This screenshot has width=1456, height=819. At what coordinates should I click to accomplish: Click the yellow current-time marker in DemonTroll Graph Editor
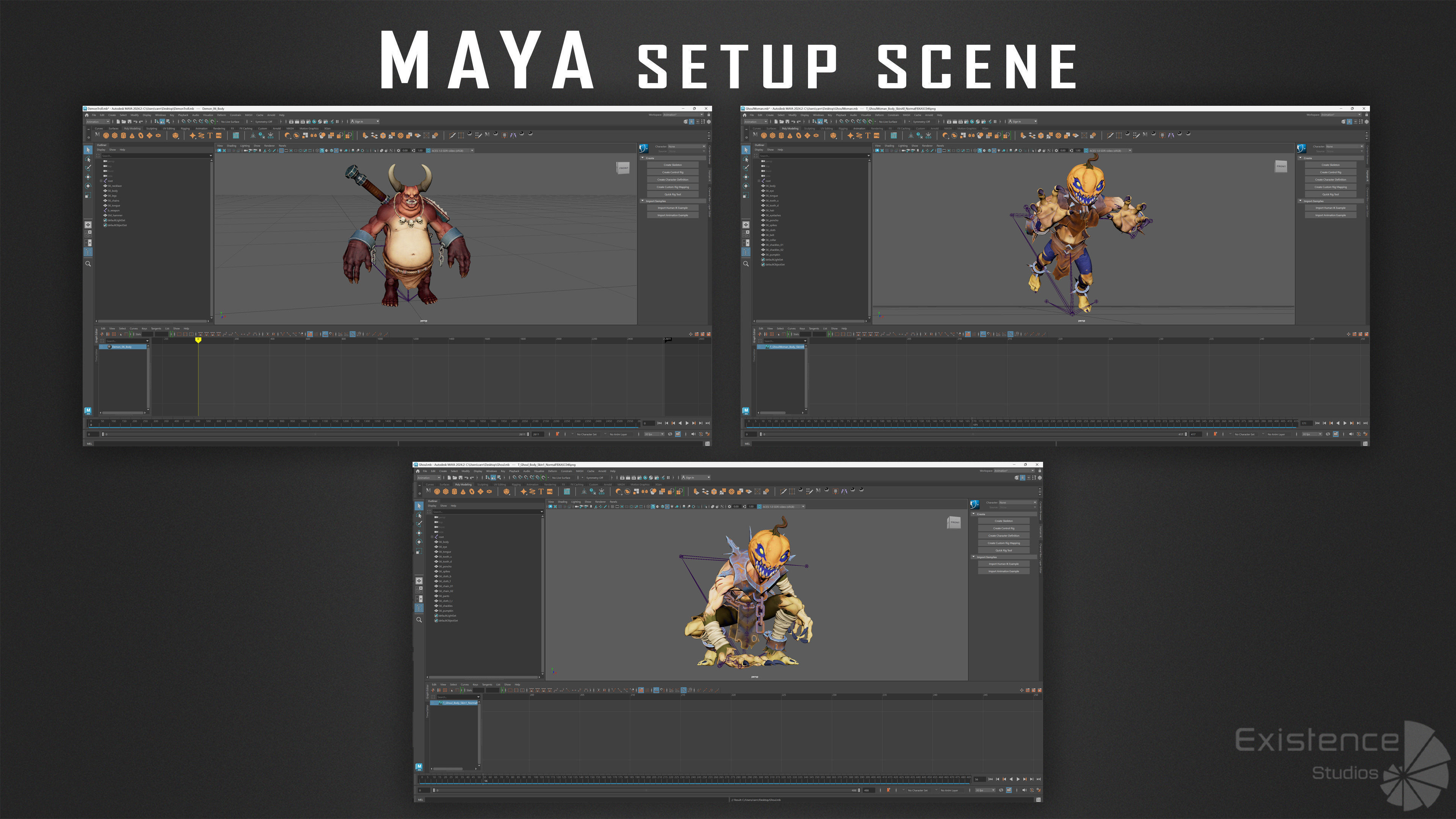198,340
